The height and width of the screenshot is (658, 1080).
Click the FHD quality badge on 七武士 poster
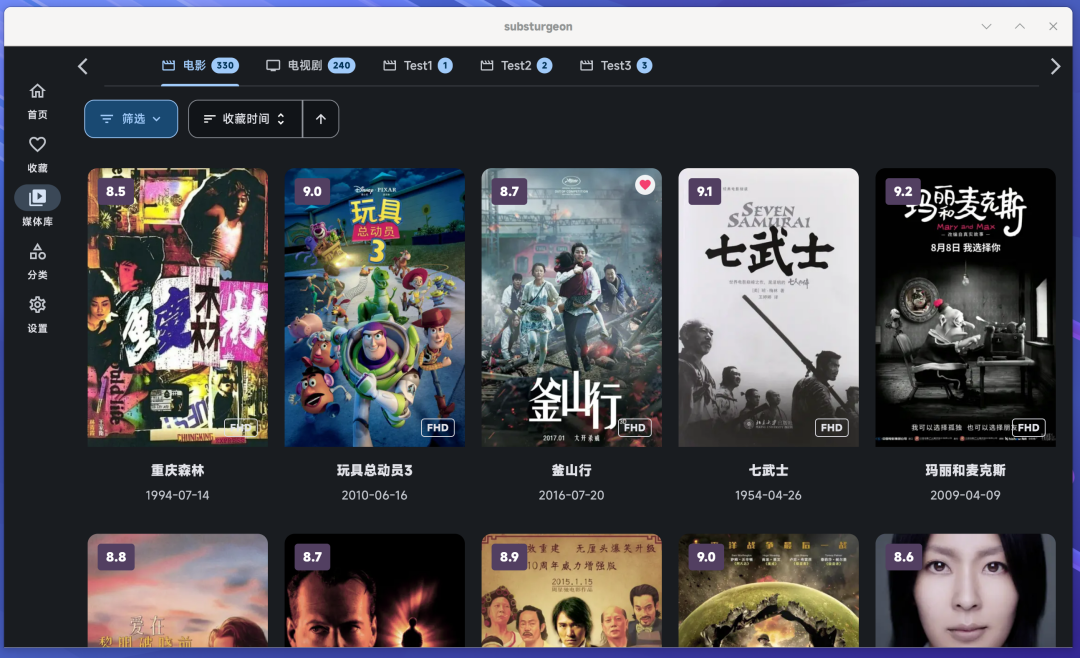tap(831, 427)
